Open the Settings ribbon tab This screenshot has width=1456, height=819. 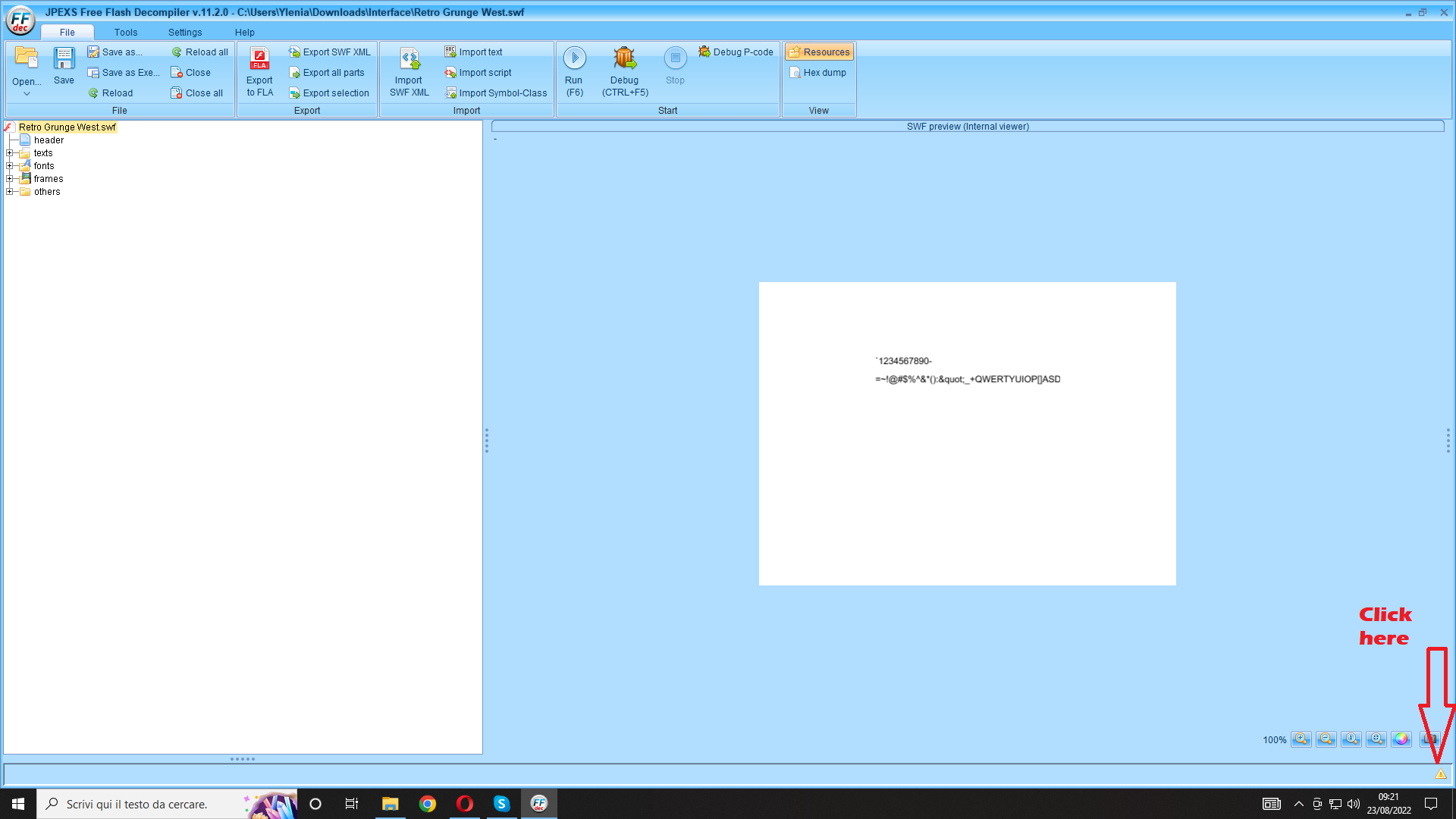pyautogui.click(x=185, y=33)
